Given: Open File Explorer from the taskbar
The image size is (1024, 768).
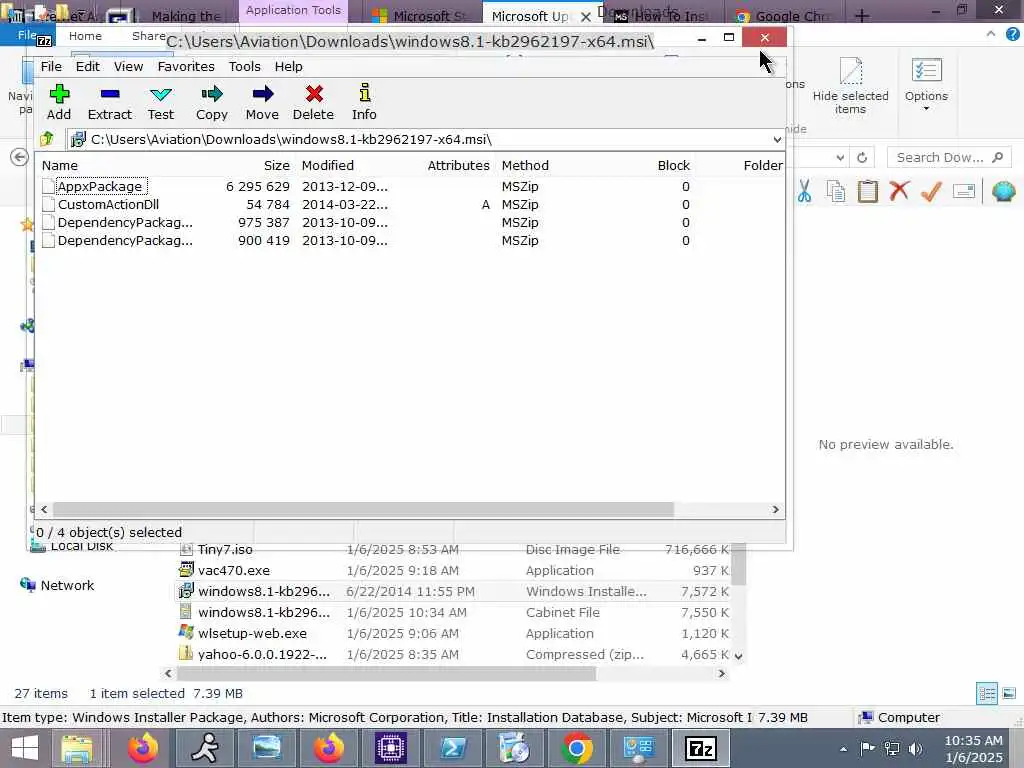Looking at the screenshot, I should click(x=77, y=748).
